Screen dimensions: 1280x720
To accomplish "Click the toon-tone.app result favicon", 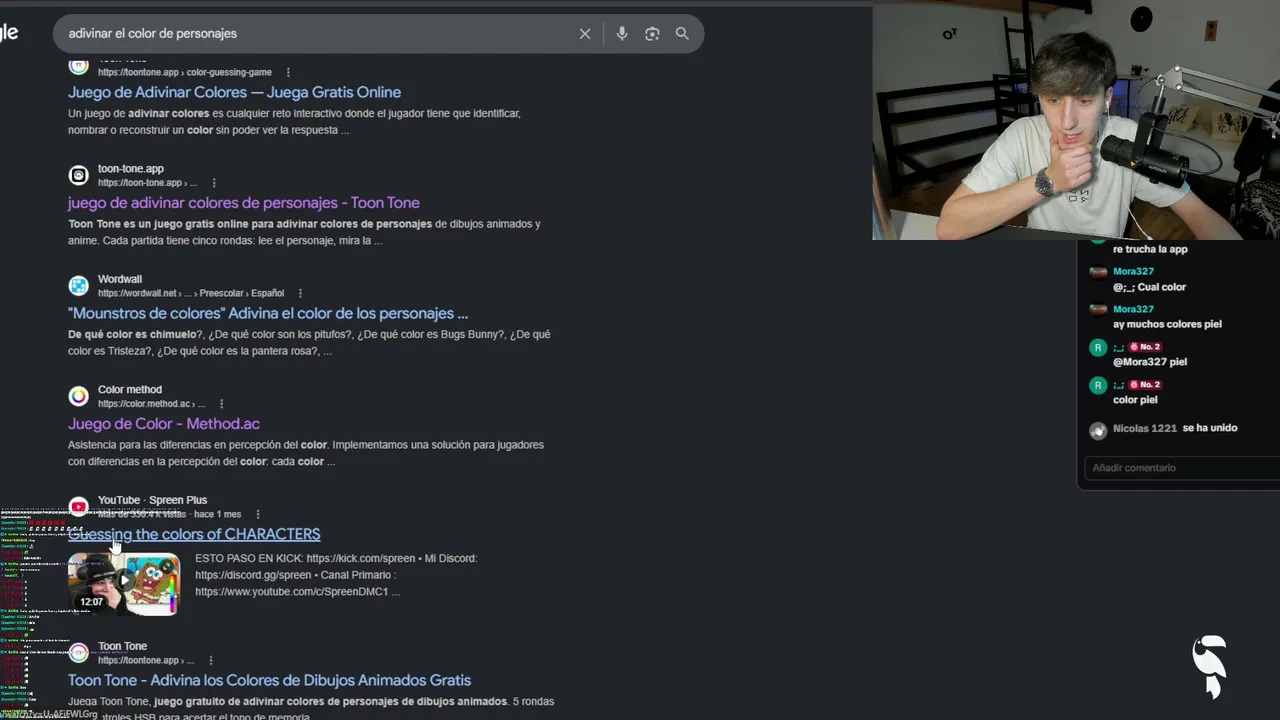I will tap(78, 176).
